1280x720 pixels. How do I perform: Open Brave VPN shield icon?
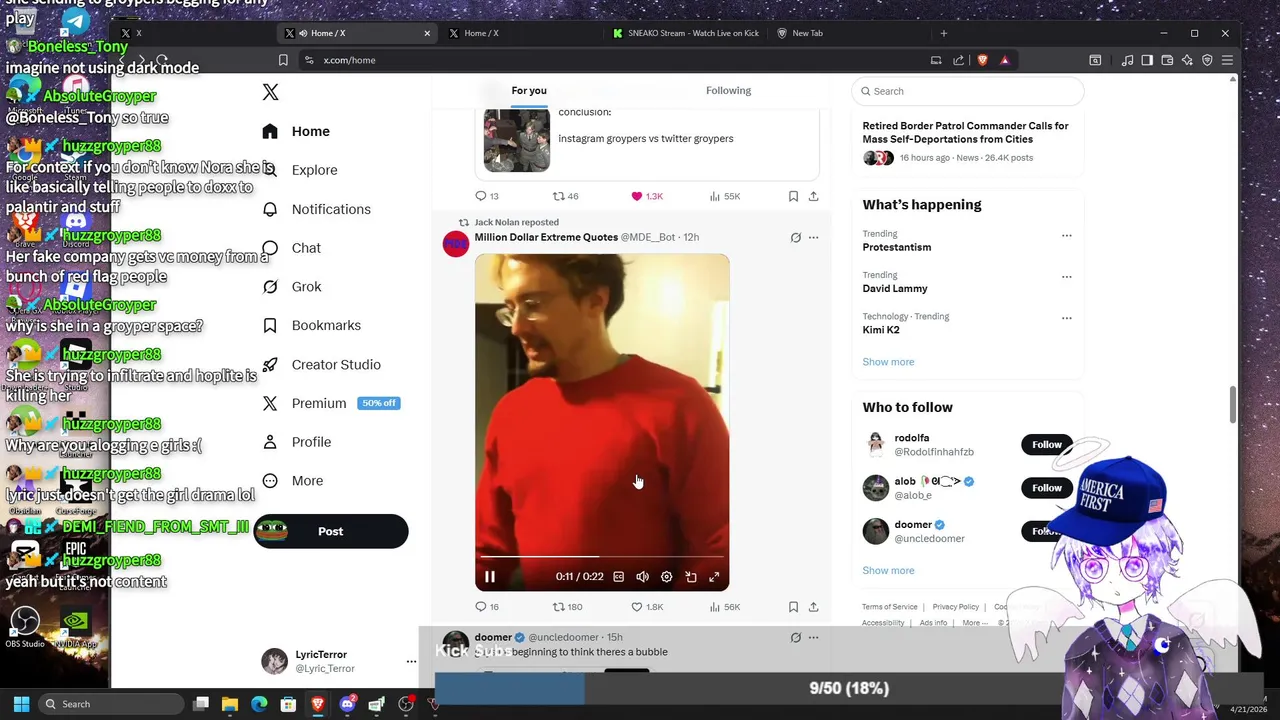(1207, 60)
